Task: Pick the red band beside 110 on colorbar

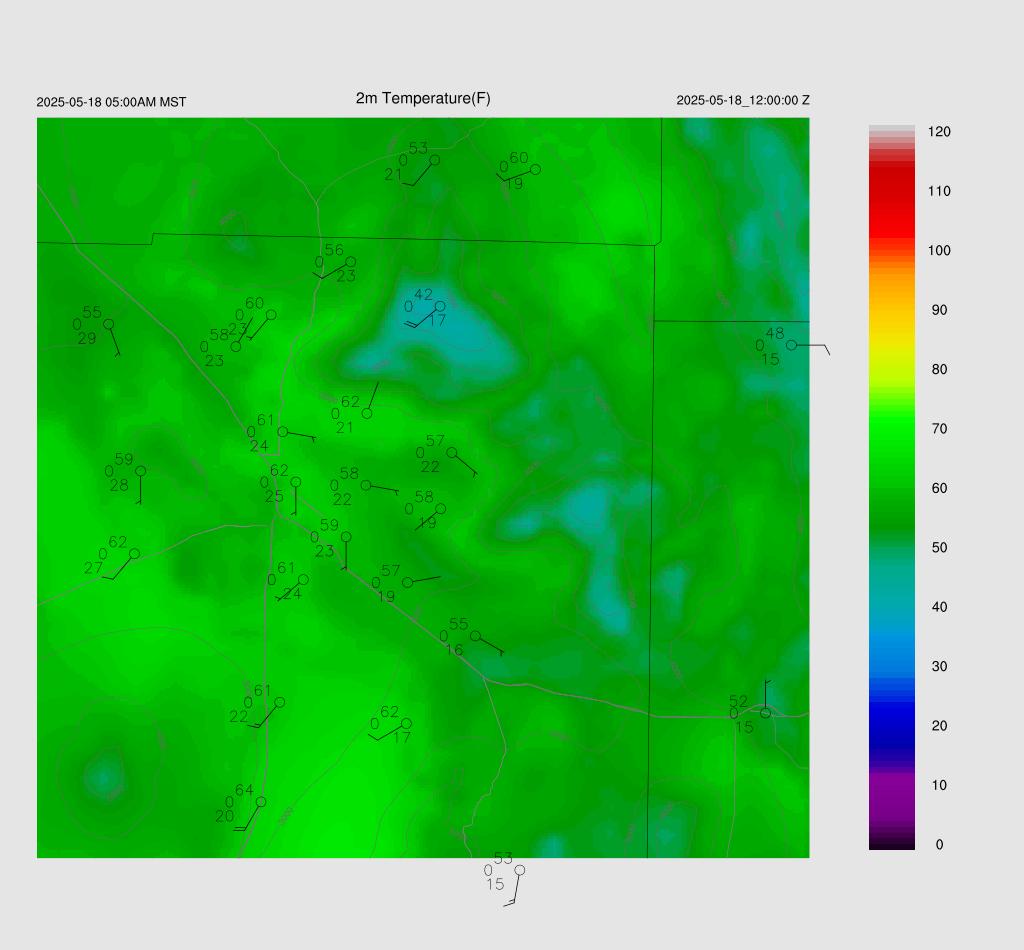Action: click(x=891, y=191)
